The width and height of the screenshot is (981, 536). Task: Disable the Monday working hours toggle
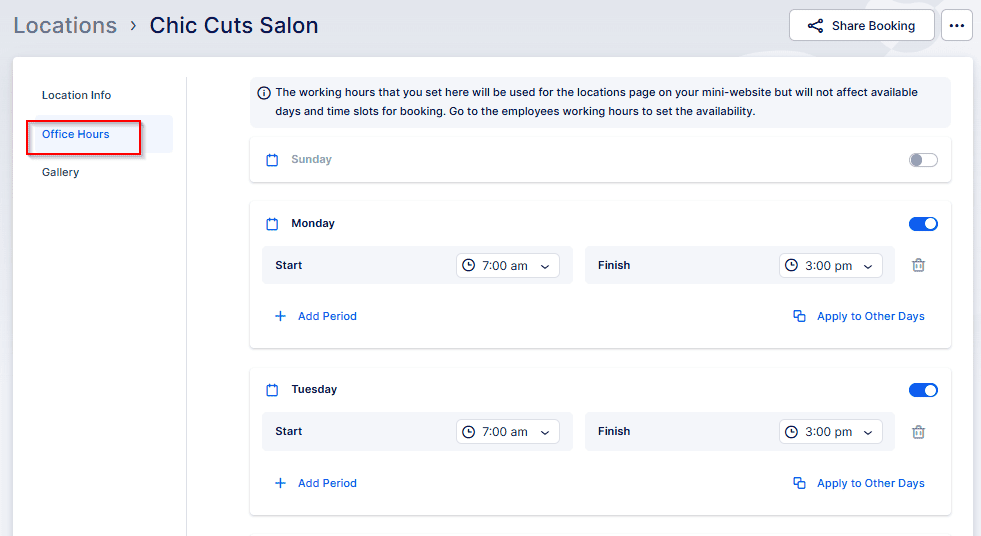pyautogui.click(x=923, y=224)
